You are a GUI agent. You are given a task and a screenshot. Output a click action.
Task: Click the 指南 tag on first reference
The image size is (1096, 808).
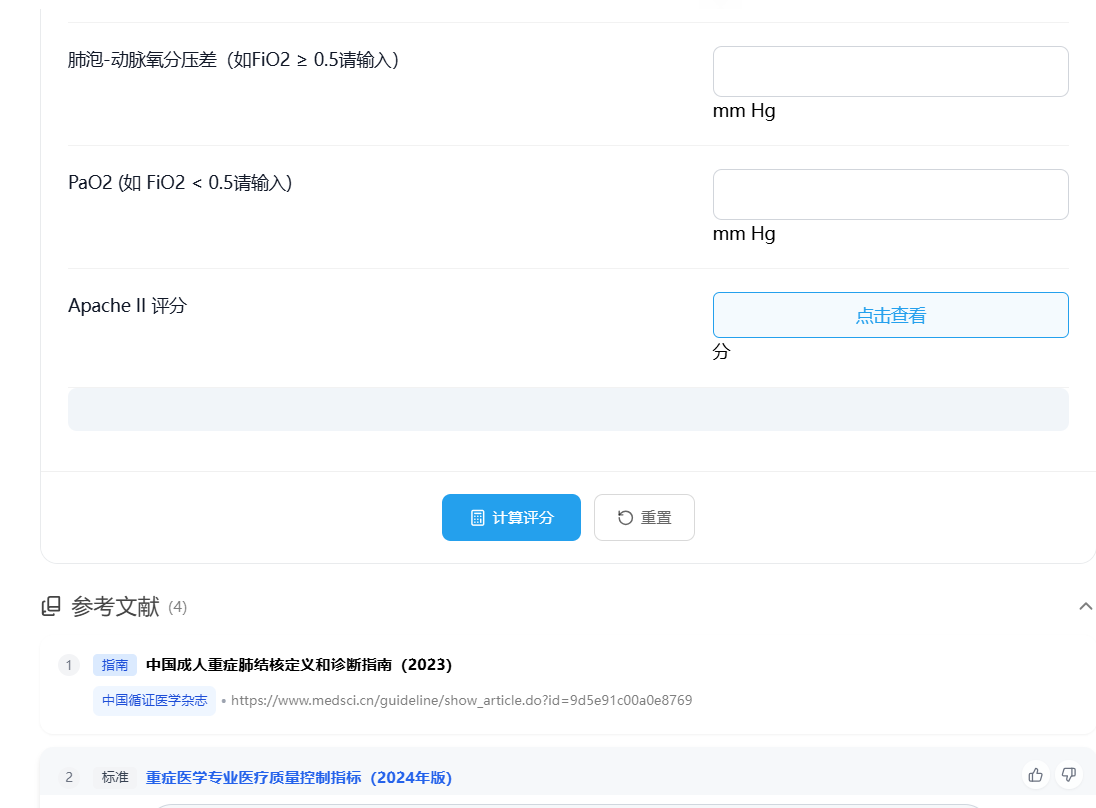115,665
